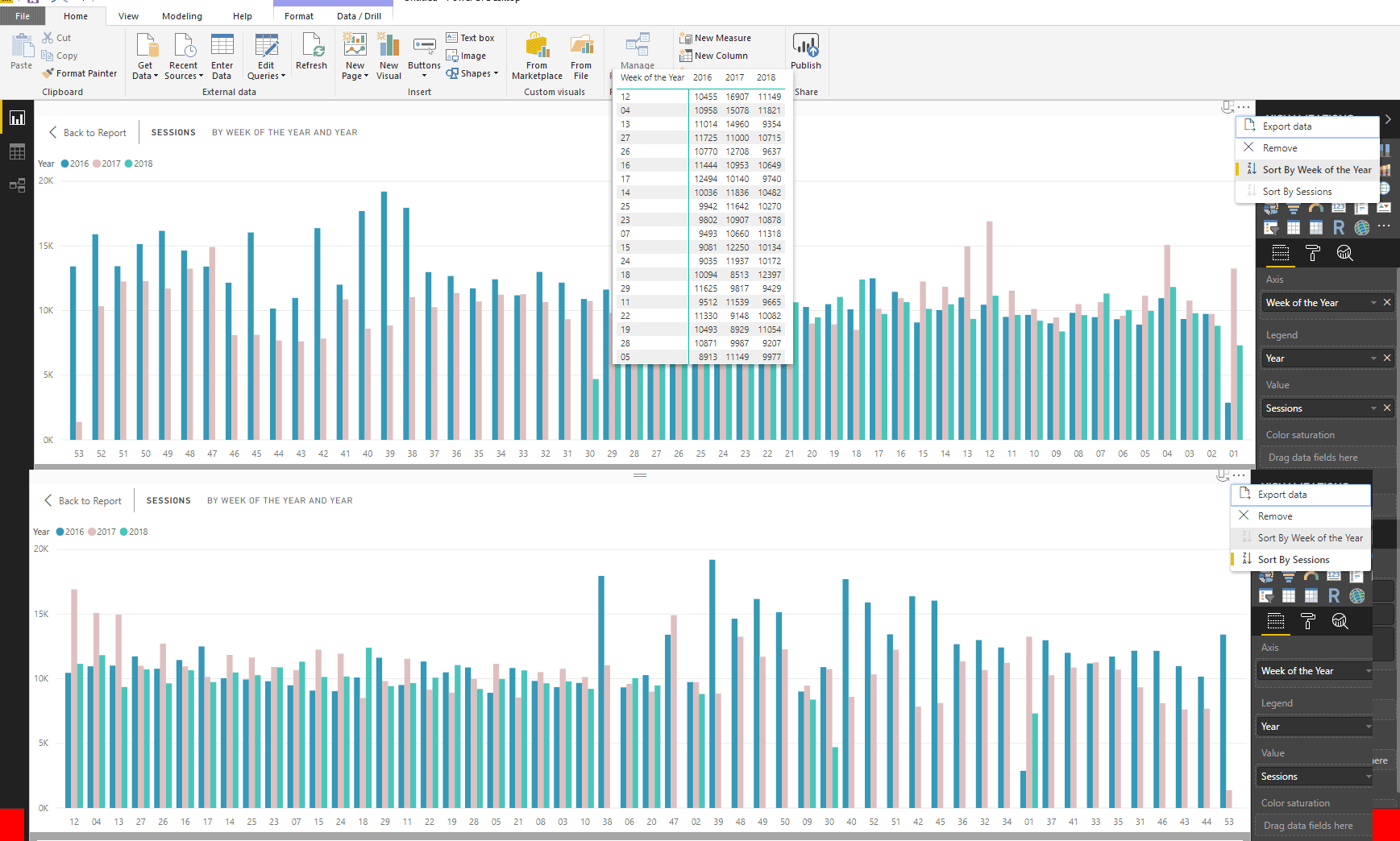Viewport: 1400px width, 841px height.
Task: Switch to the Help ribbon tab
Action: [x=242, y=16]
